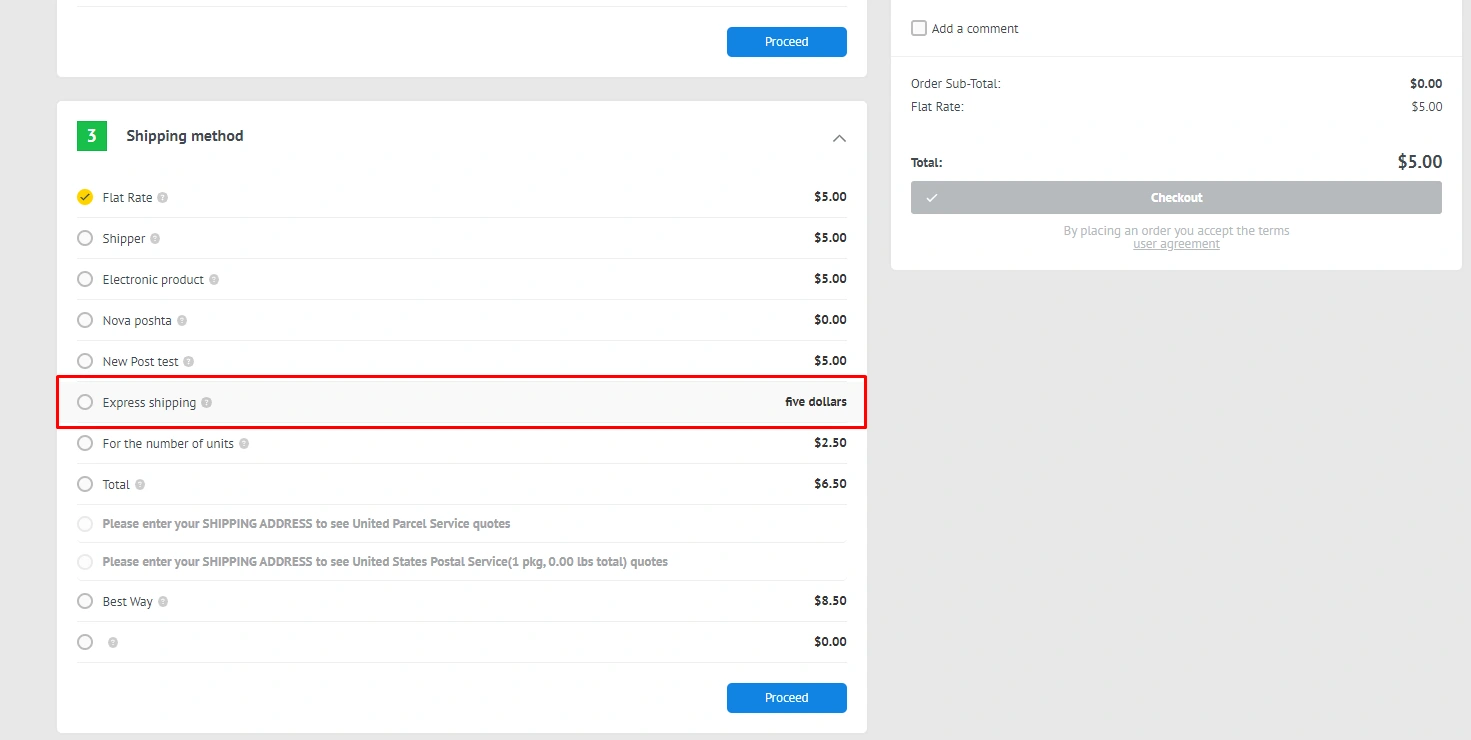Click the gray Checkout button
Viewport: 1471px width, 740px height.
click(1176, 198)
